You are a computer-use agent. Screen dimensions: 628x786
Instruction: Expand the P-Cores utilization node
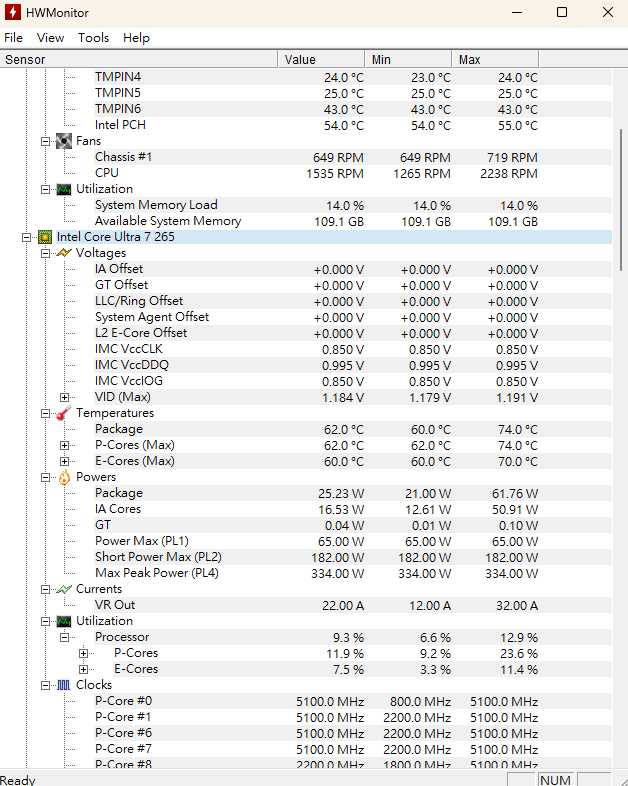coord(83,653)
